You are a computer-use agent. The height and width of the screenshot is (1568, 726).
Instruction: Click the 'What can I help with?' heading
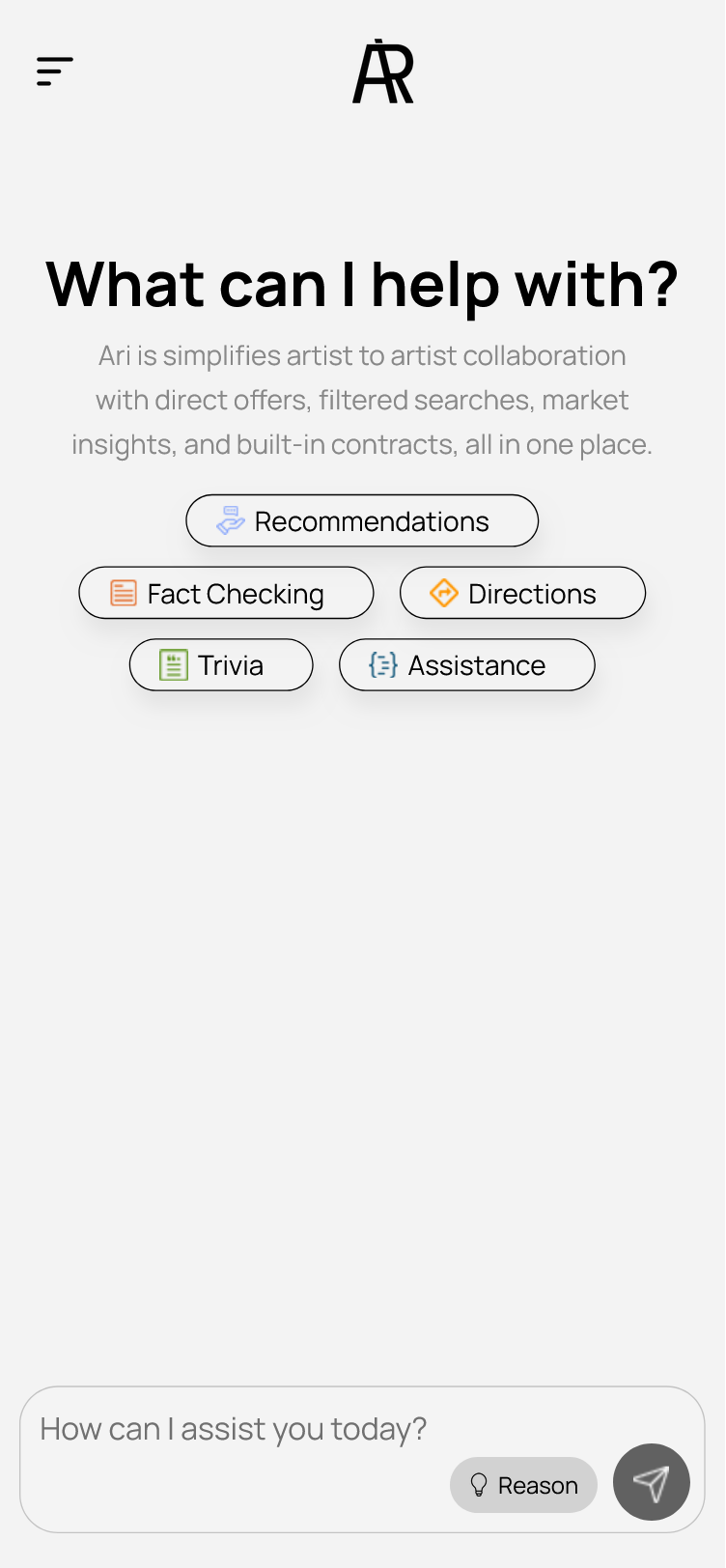click(x=363, y=285)
